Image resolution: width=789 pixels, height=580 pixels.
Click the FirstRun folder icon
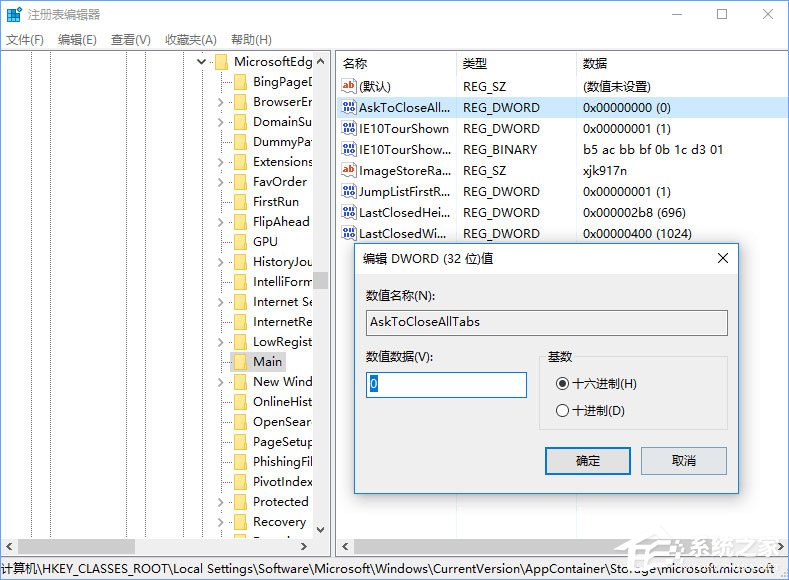coord(241,202)
